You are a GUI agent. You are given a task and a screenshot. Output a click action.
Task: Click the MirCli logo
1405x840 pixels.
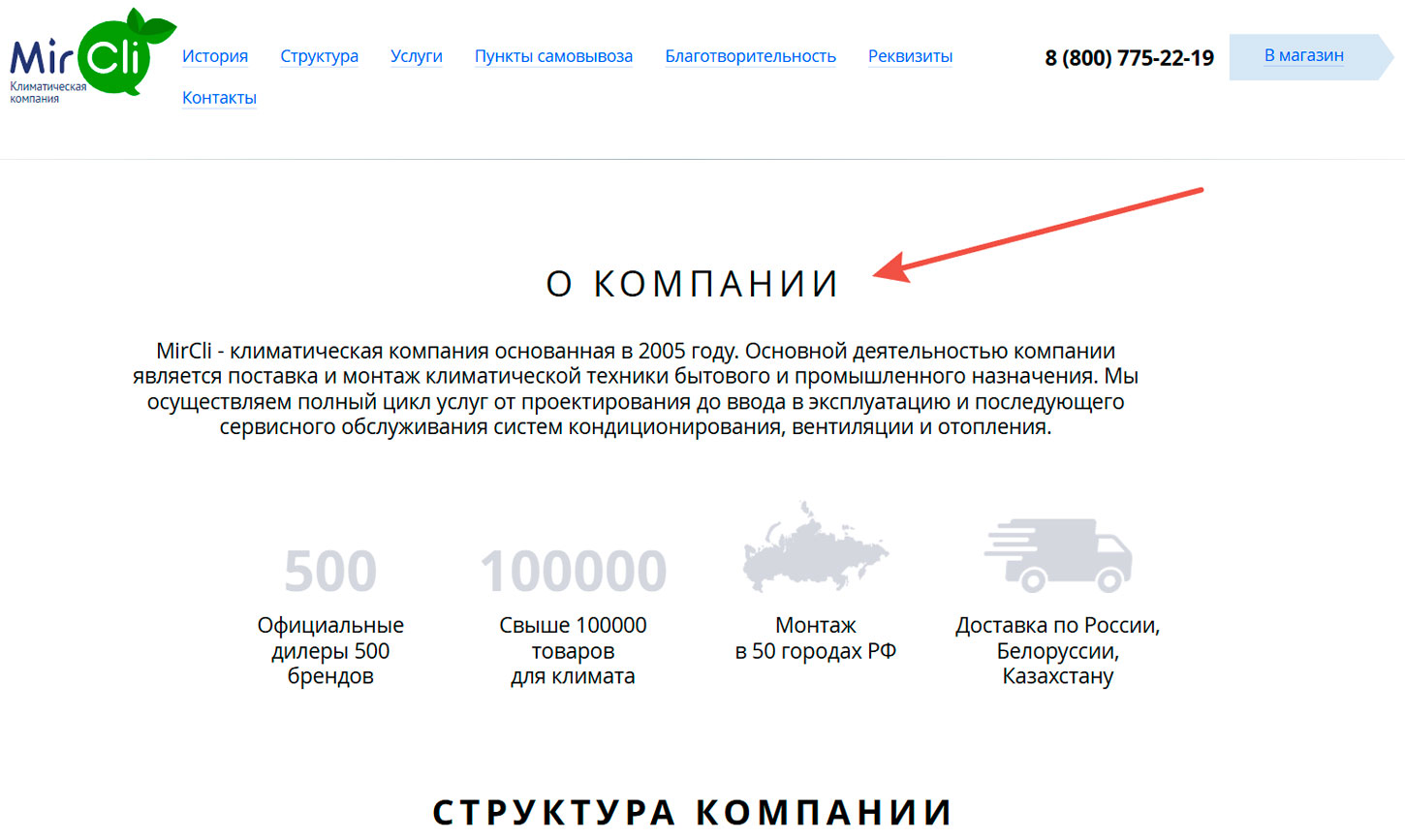pyautogui.click(x=92, y=56)
